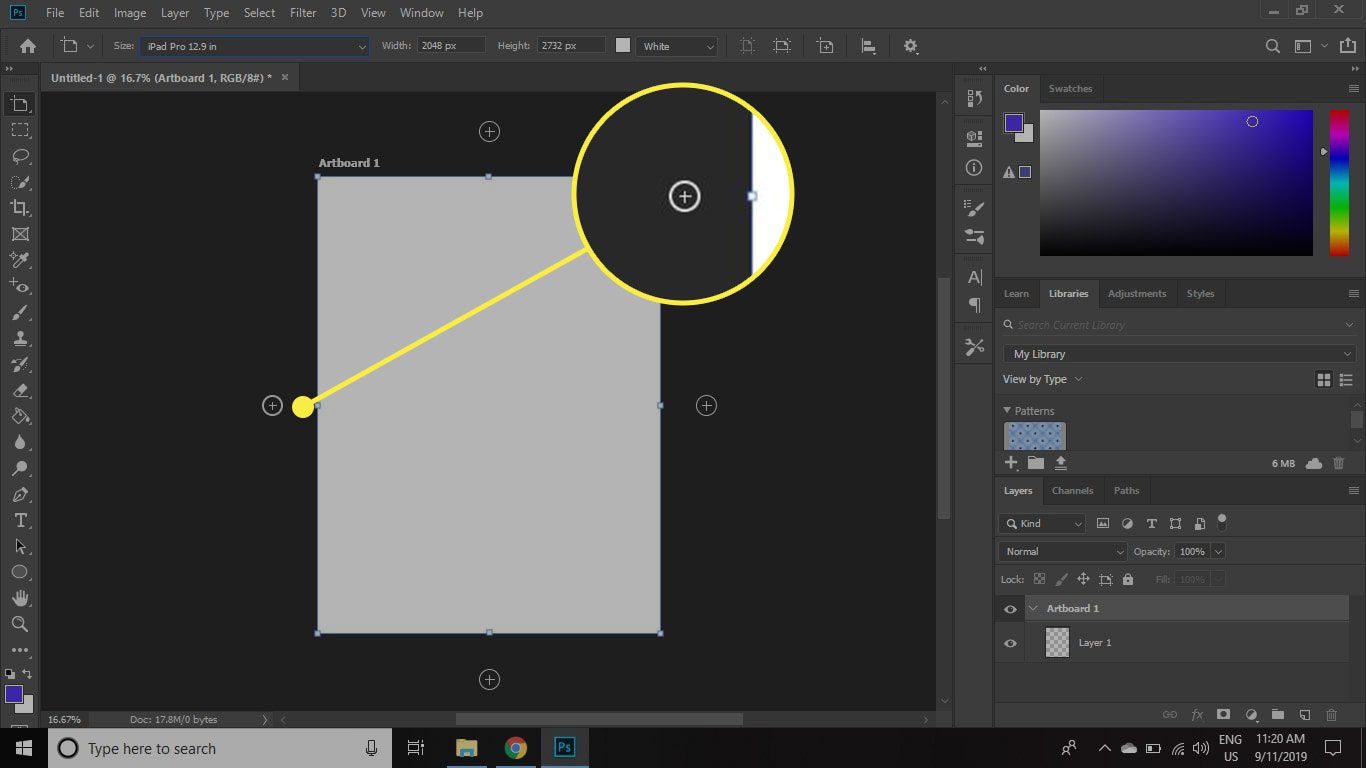This screenshot has width=1366, height=768.
Task: Create a new layer in Layers panel
Action: click(x=1304, y=715)
